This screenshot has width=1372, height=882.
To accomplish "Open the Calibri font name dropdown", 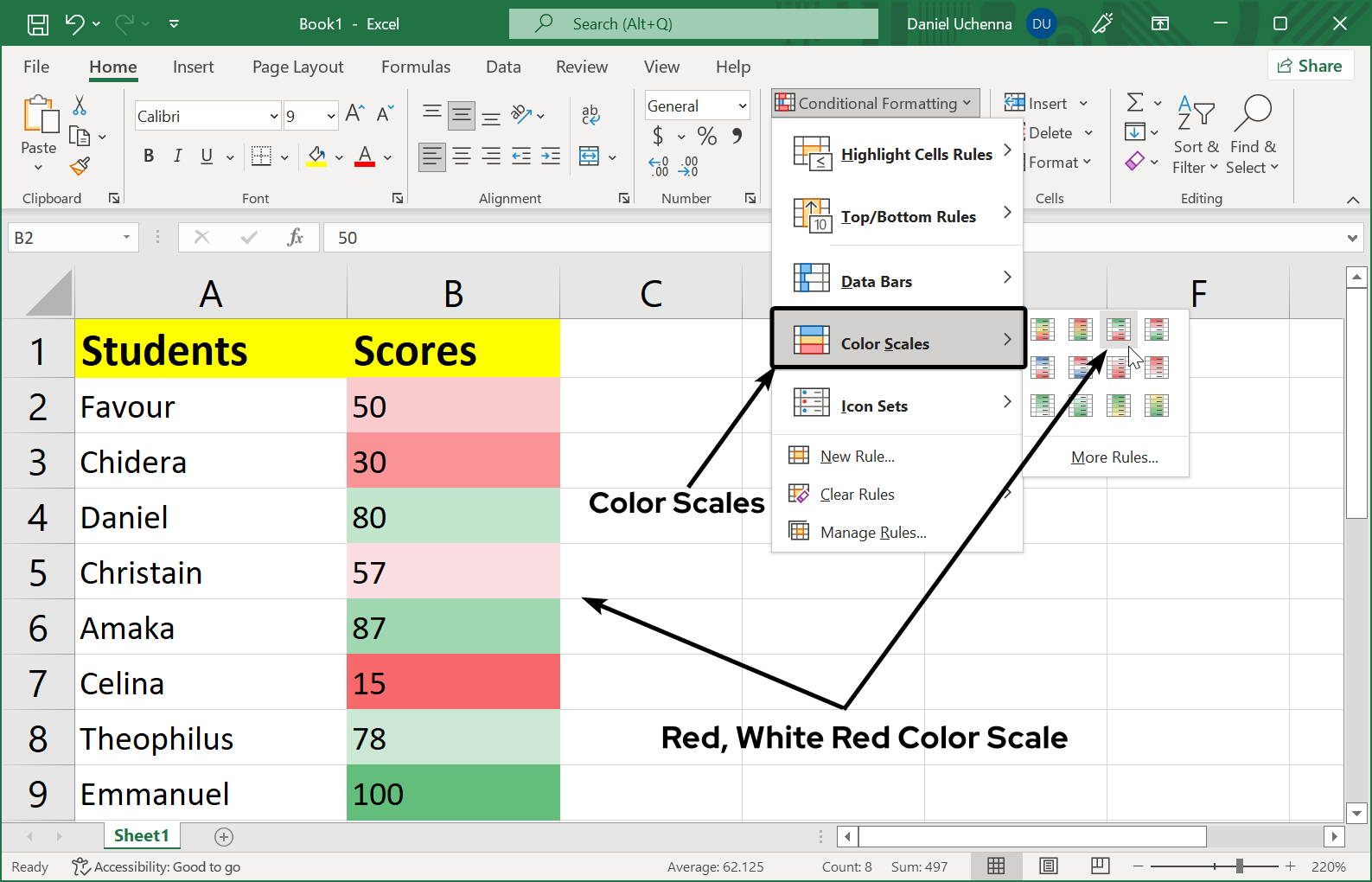I will coord(274,116).
